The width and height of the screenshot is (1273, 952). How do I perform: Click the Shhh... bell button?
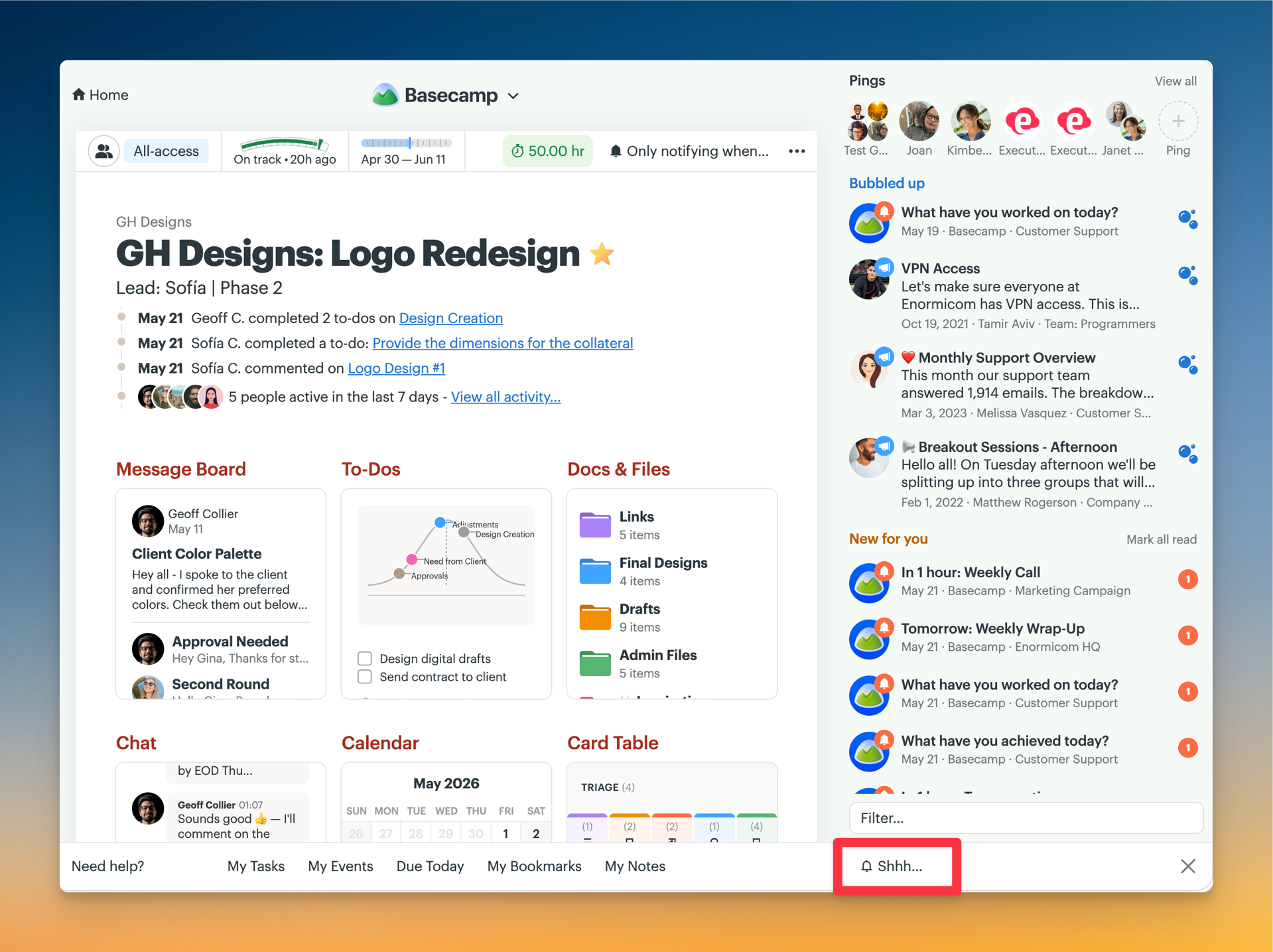pos(892,866)
